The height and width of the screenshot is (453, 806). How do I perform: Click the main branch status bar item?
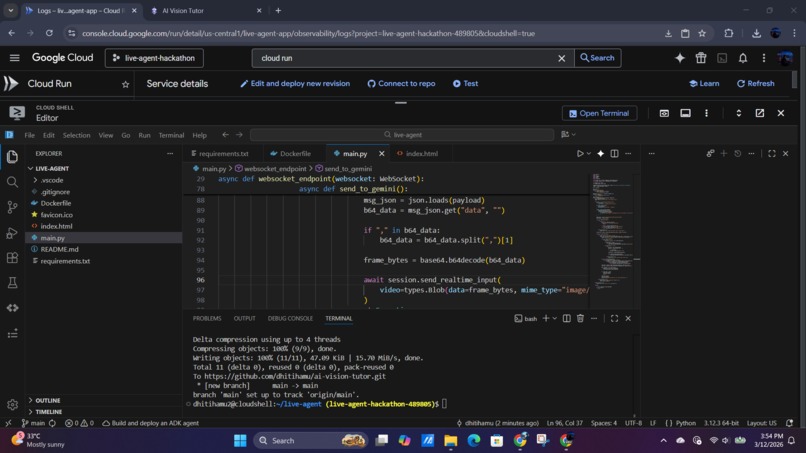pos(34,423)
